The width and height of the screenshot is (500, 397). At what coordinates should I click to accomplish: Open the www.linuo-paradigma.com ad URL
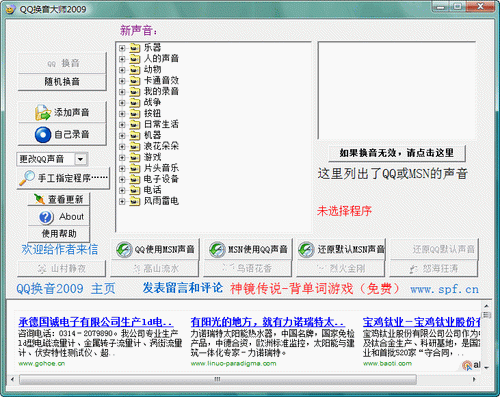[x=233, y=364]
